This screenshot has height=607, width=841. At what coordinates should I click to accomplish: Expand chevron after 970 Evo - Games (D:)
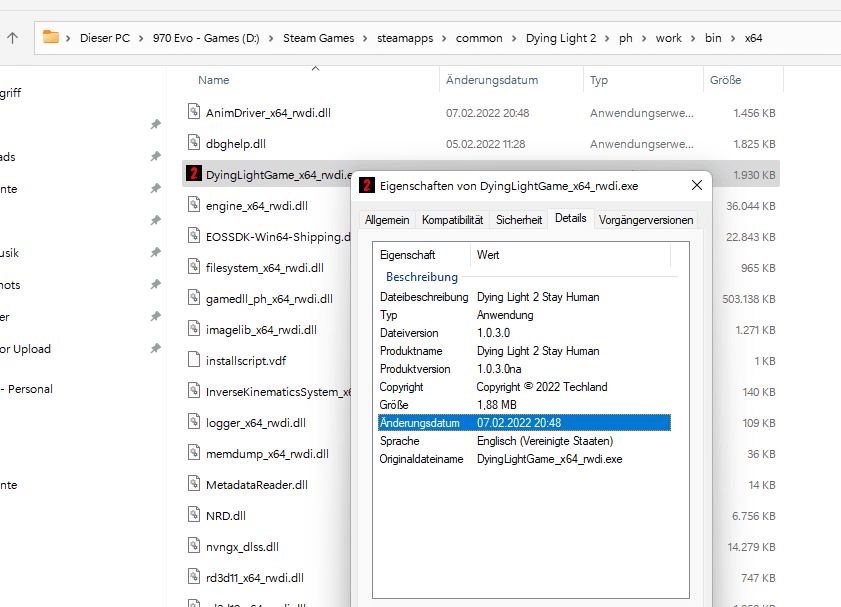tap(271, 38)
